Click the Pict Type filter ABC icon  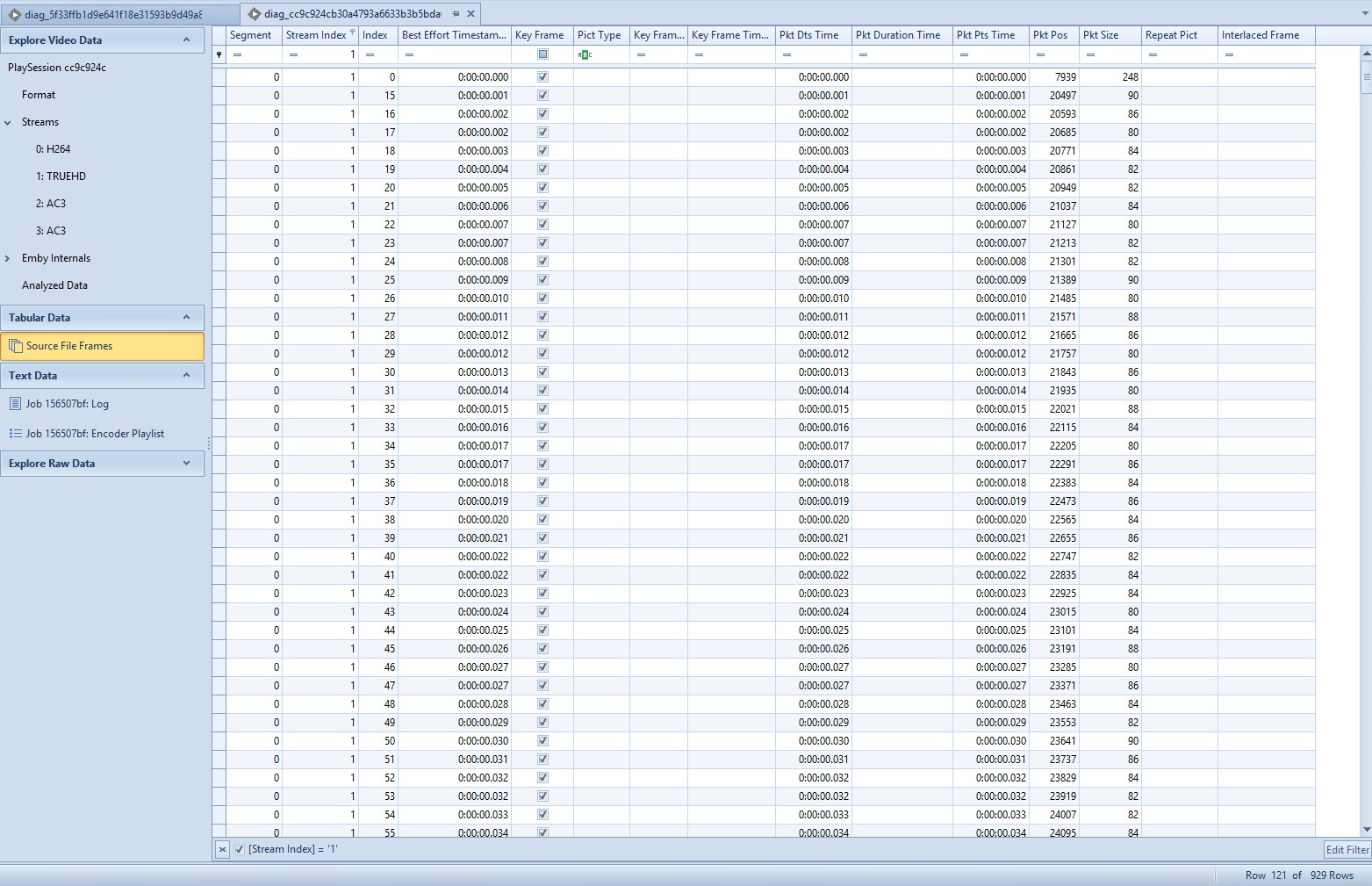585,54
